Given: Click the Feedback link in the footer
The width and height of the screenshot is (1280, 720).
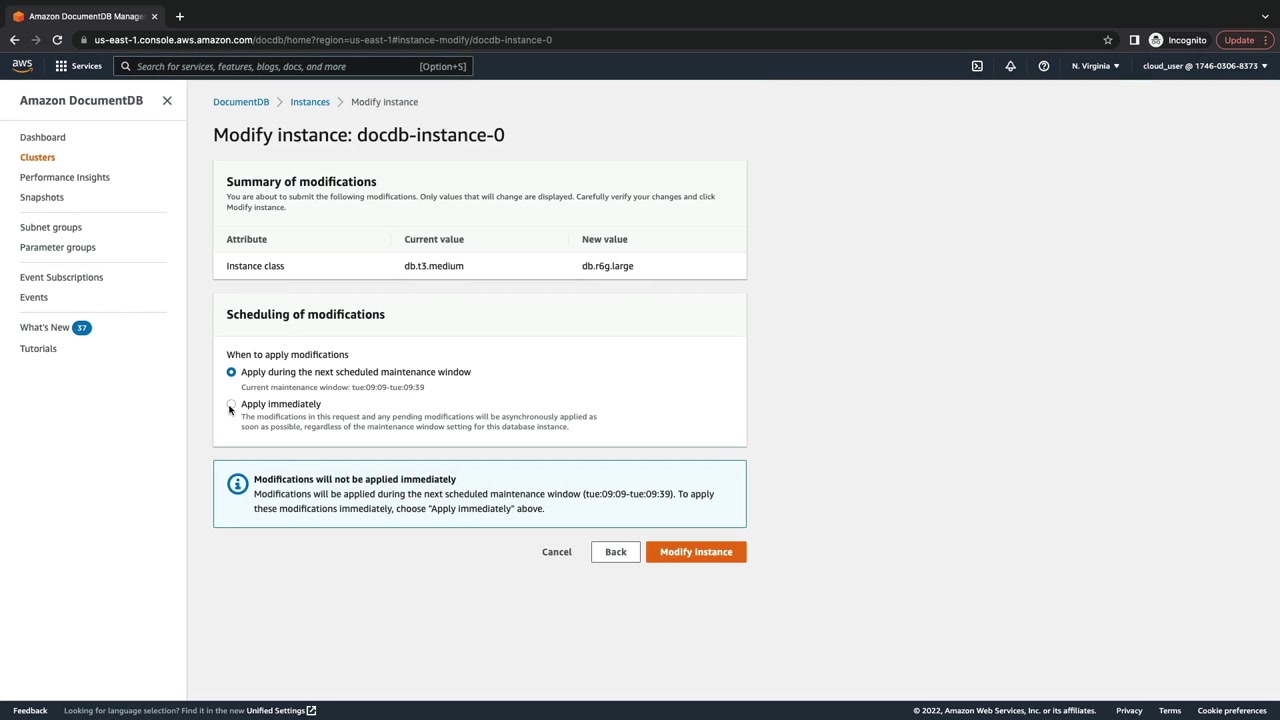Looking at the screenshot, I should tap(30, 711).
